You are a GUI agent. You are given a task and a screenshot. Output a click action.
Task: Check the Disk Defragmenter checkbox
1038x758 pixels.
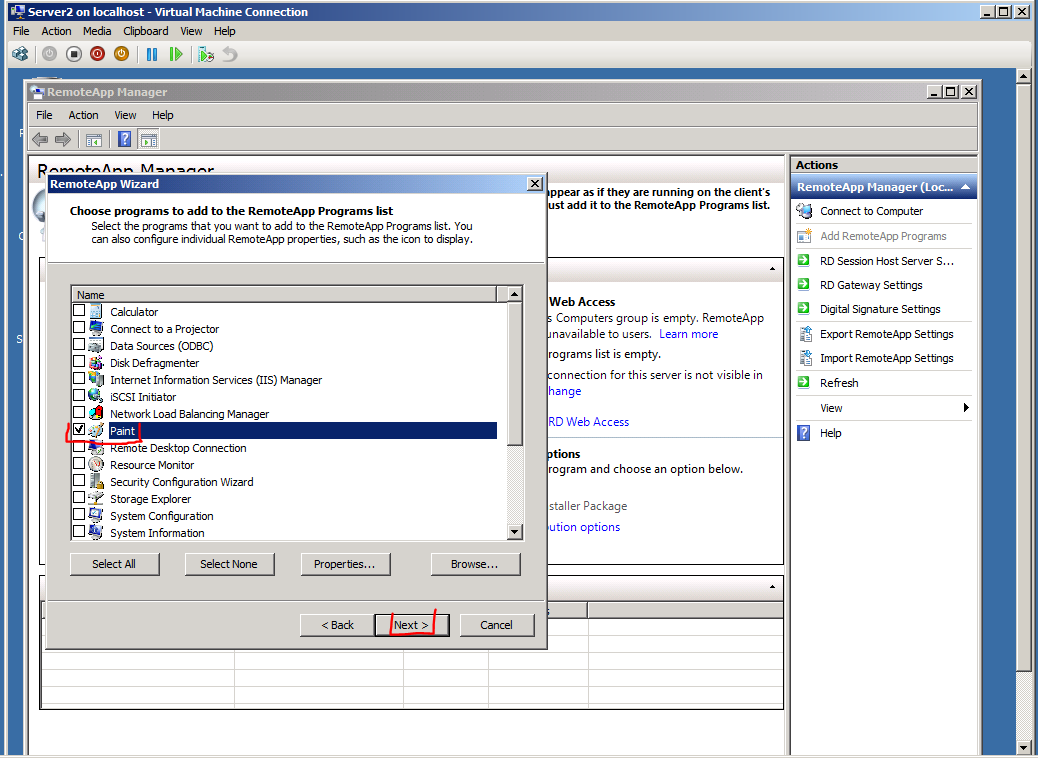79,361
